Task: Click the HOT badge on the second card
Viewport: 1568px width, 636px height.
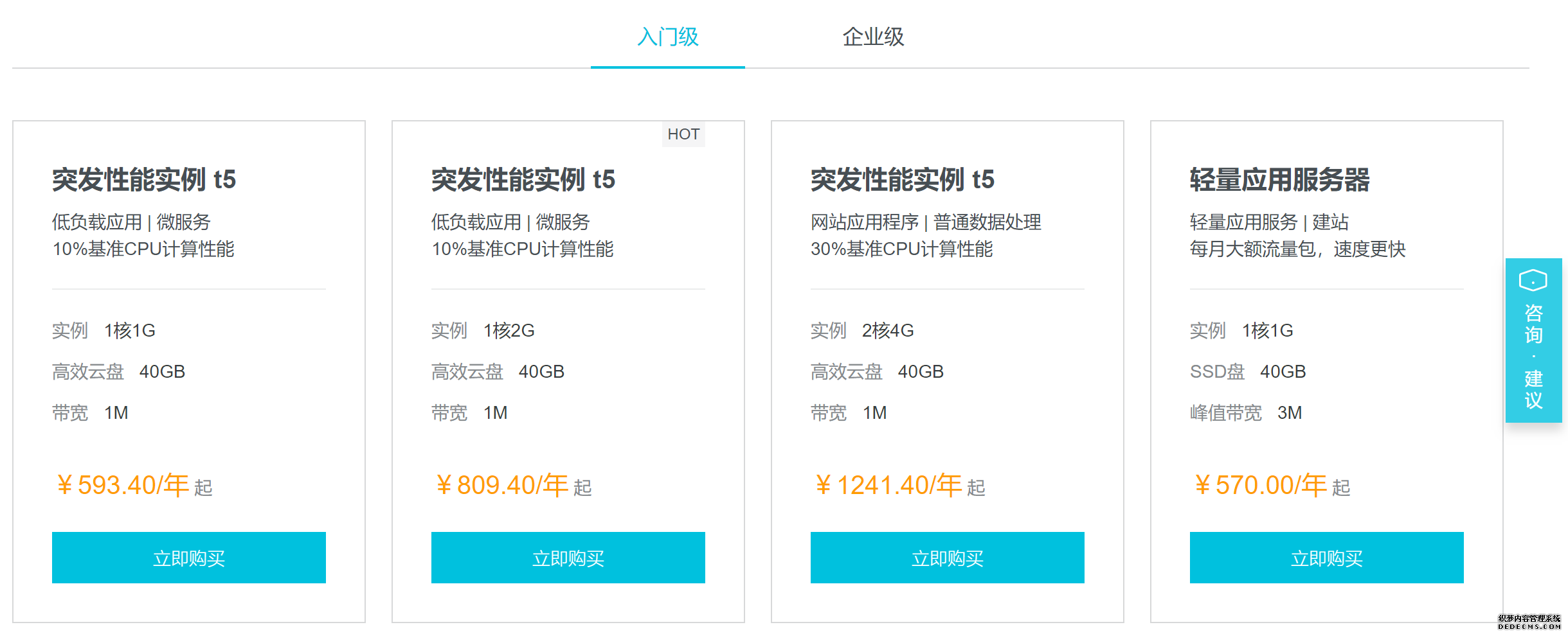Action: point(683,134)
